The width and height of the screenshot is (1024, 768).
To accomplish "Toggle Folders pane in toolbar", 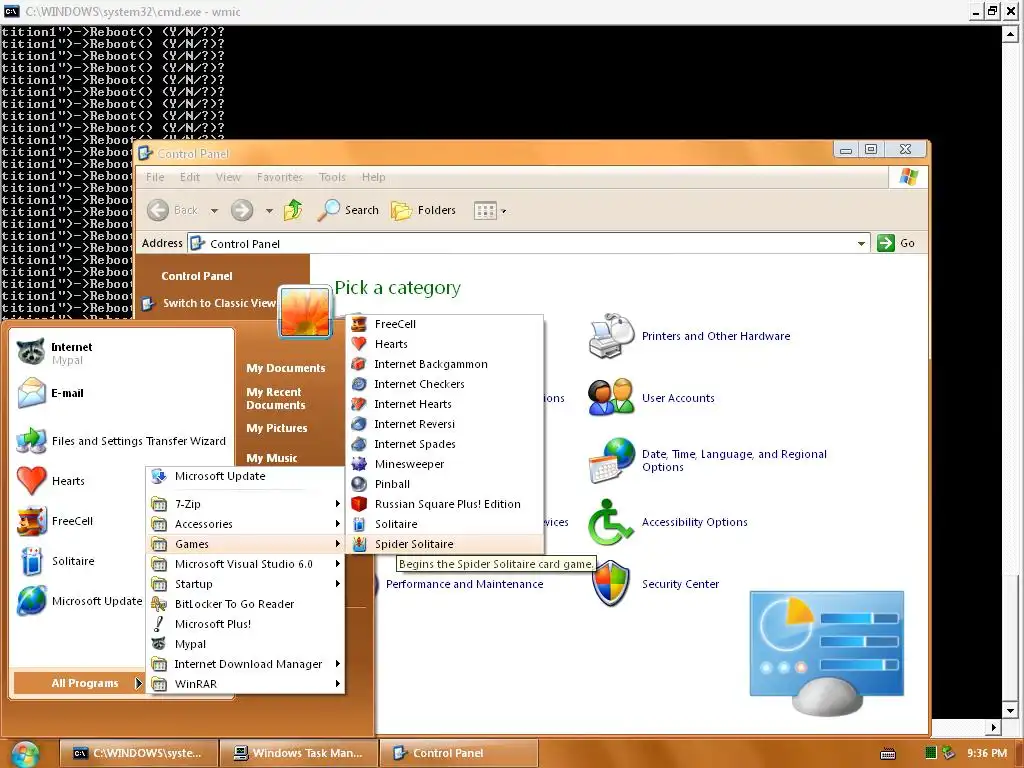I will coord(423,210).
